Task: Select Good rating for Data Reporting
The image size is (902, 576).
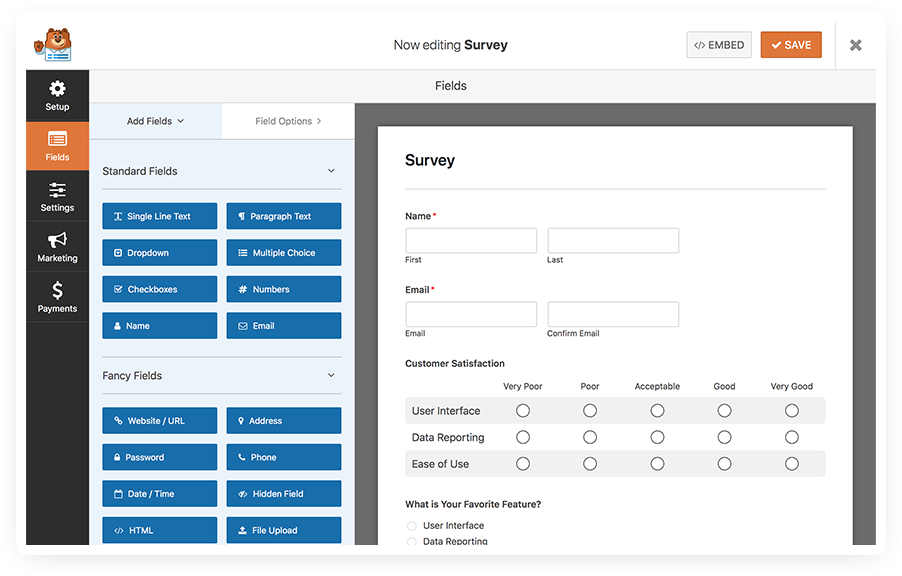Action: coord(724,437)
